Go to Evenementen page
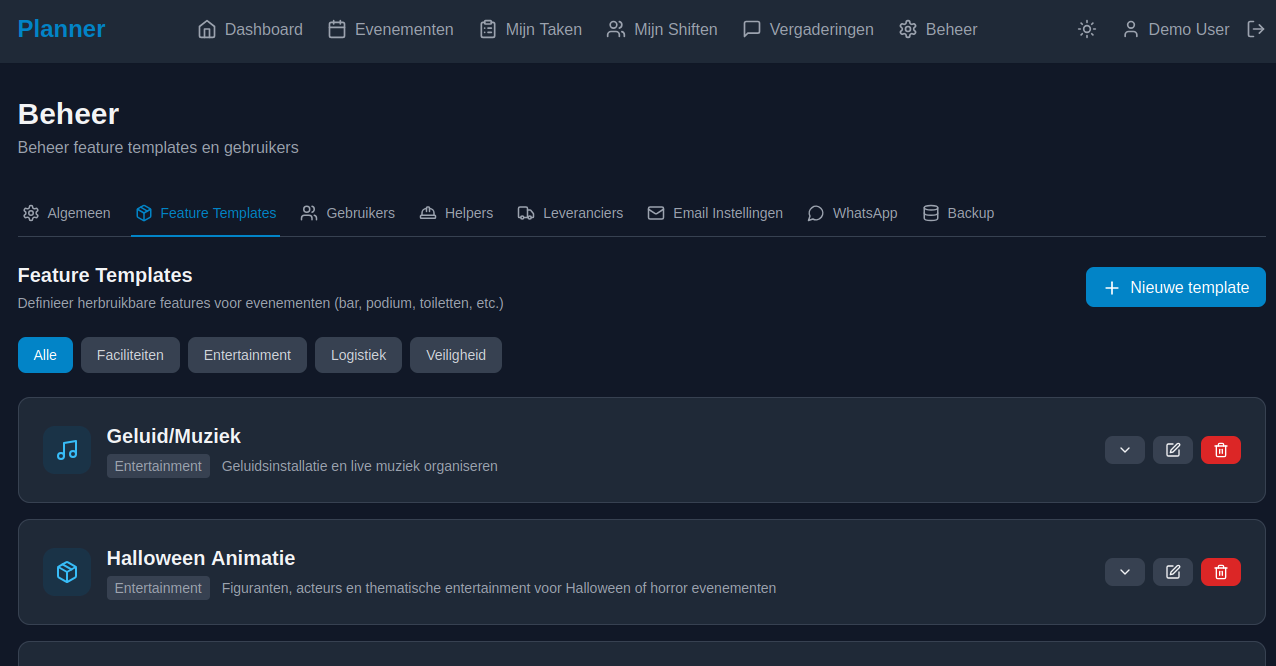 click(391, 30)
